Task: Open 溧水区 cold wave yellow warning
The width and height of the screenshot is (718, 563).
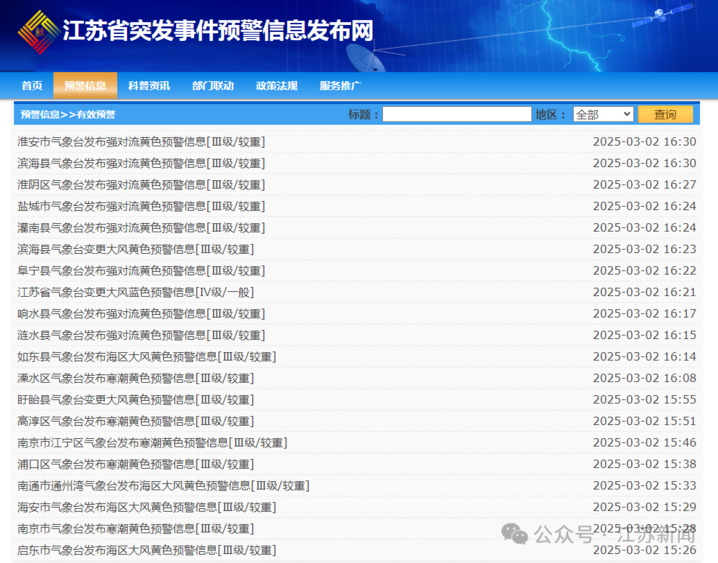Action: [136, 378]
